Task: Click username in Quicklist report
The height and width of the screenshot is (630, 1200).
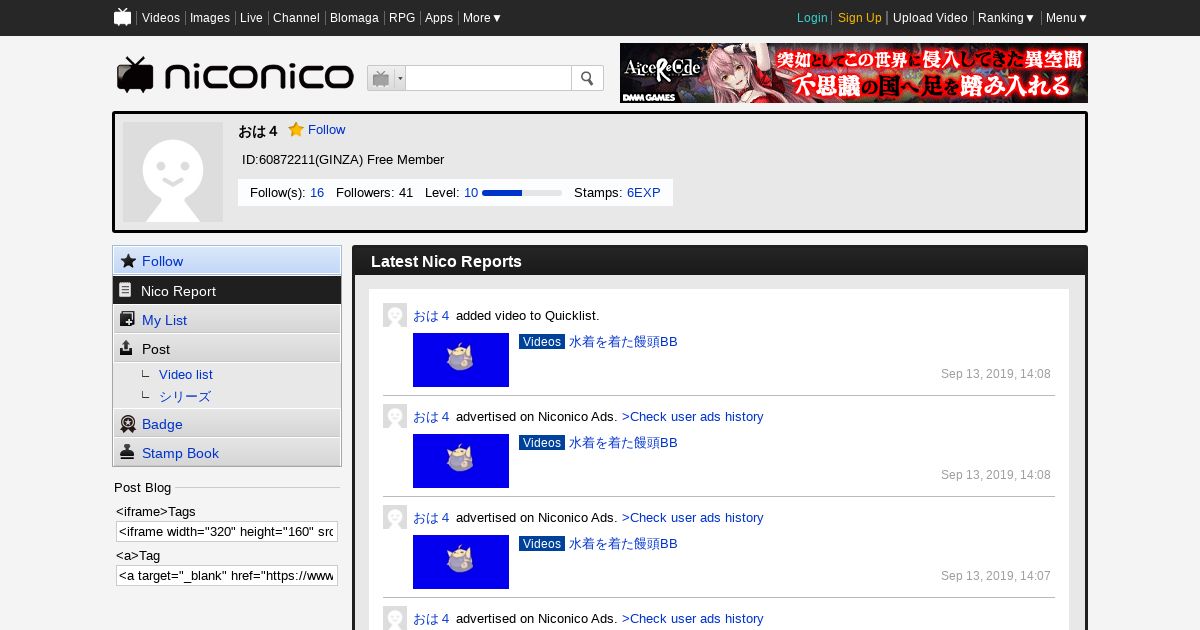Action: 431,315
